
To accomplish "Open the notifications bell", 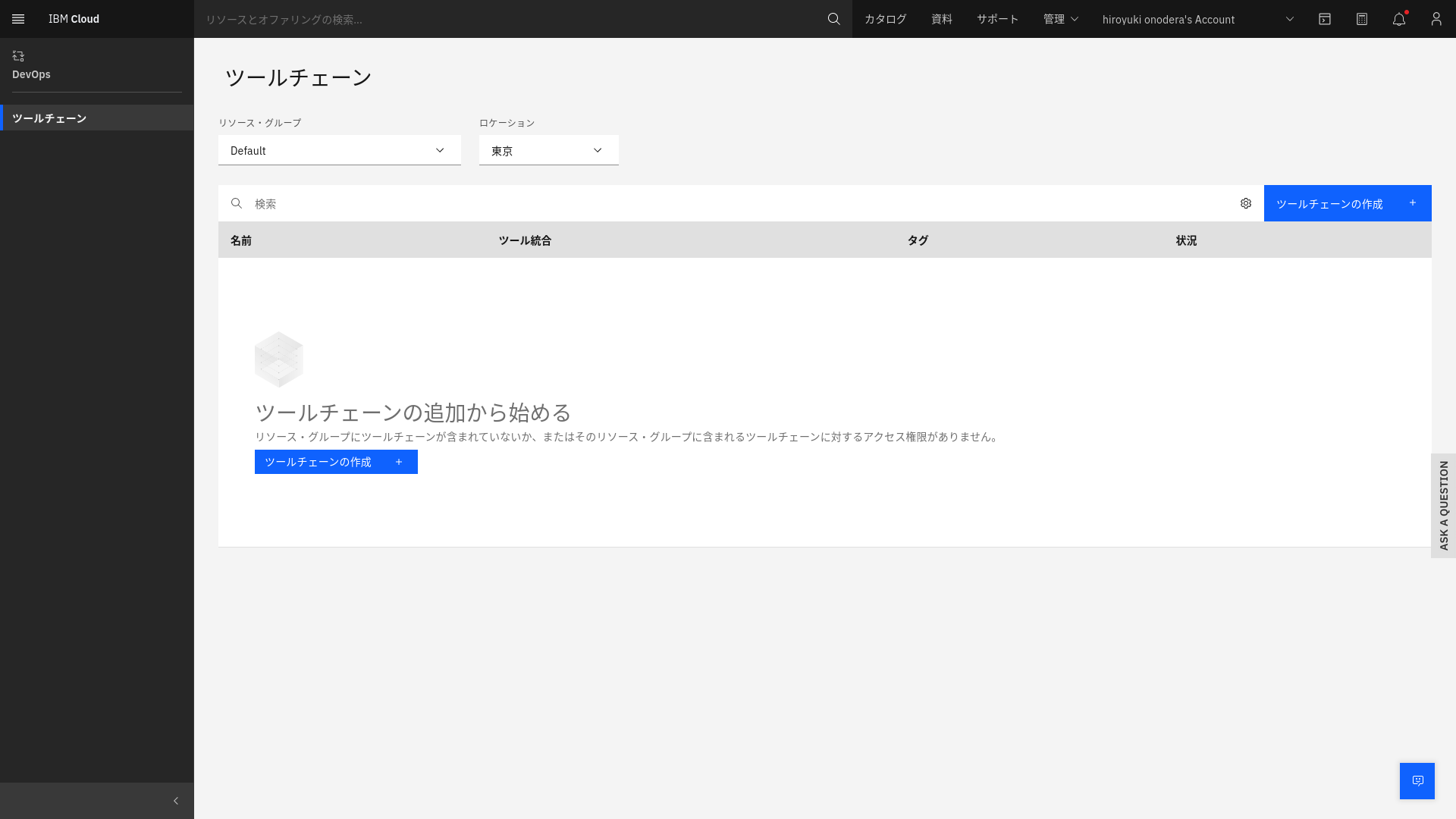I will tap(1398, 19).
